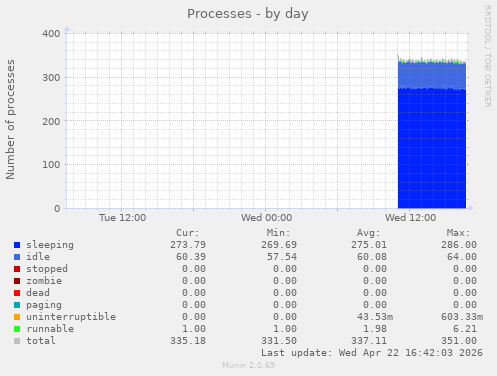Click sleeping average value 275.01
Screen dimensions: 497x376
(x=369, y=245)
